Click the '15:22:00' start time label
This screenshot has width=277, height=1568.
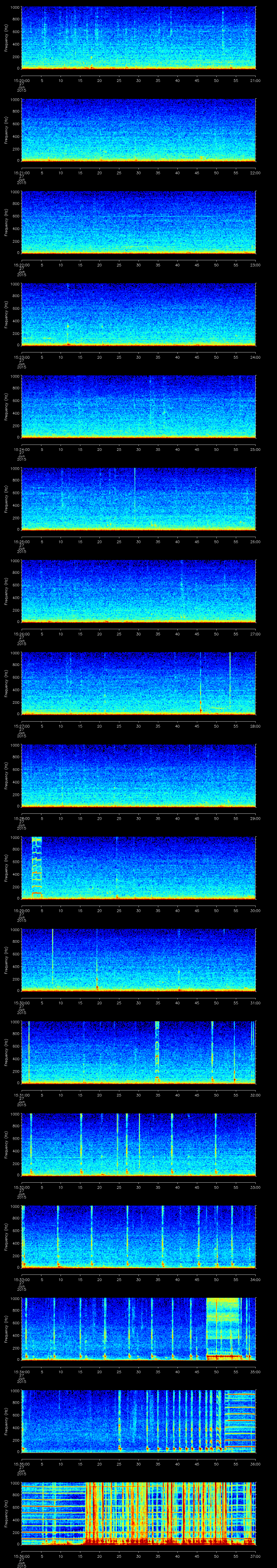(x=21, y=264)
